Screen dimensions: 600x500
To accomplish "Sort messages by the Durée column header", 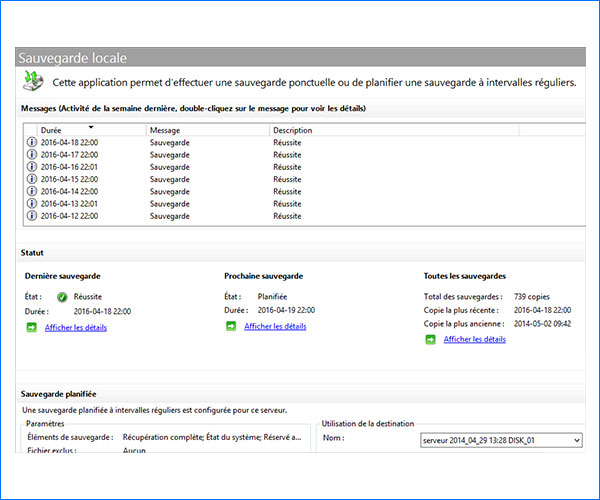I will tap(90, 130).
